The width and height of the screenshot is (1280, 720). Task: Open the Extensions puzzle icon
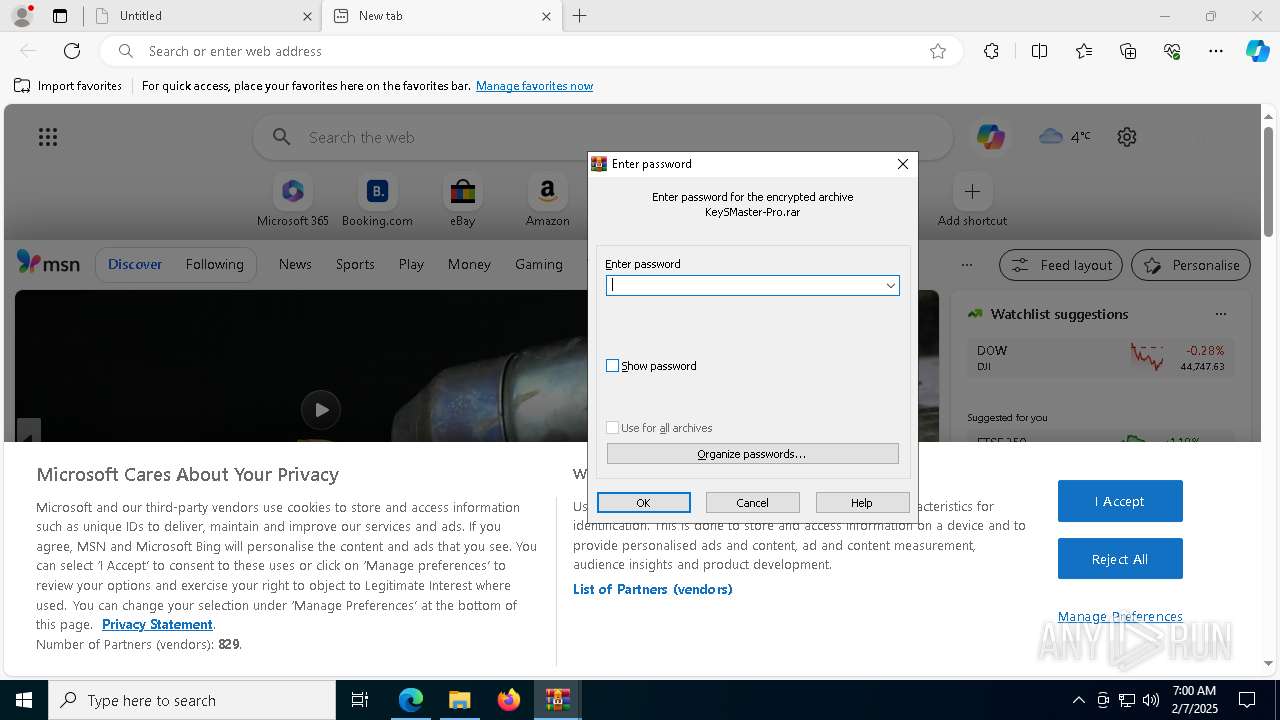[x=991, y=51]
